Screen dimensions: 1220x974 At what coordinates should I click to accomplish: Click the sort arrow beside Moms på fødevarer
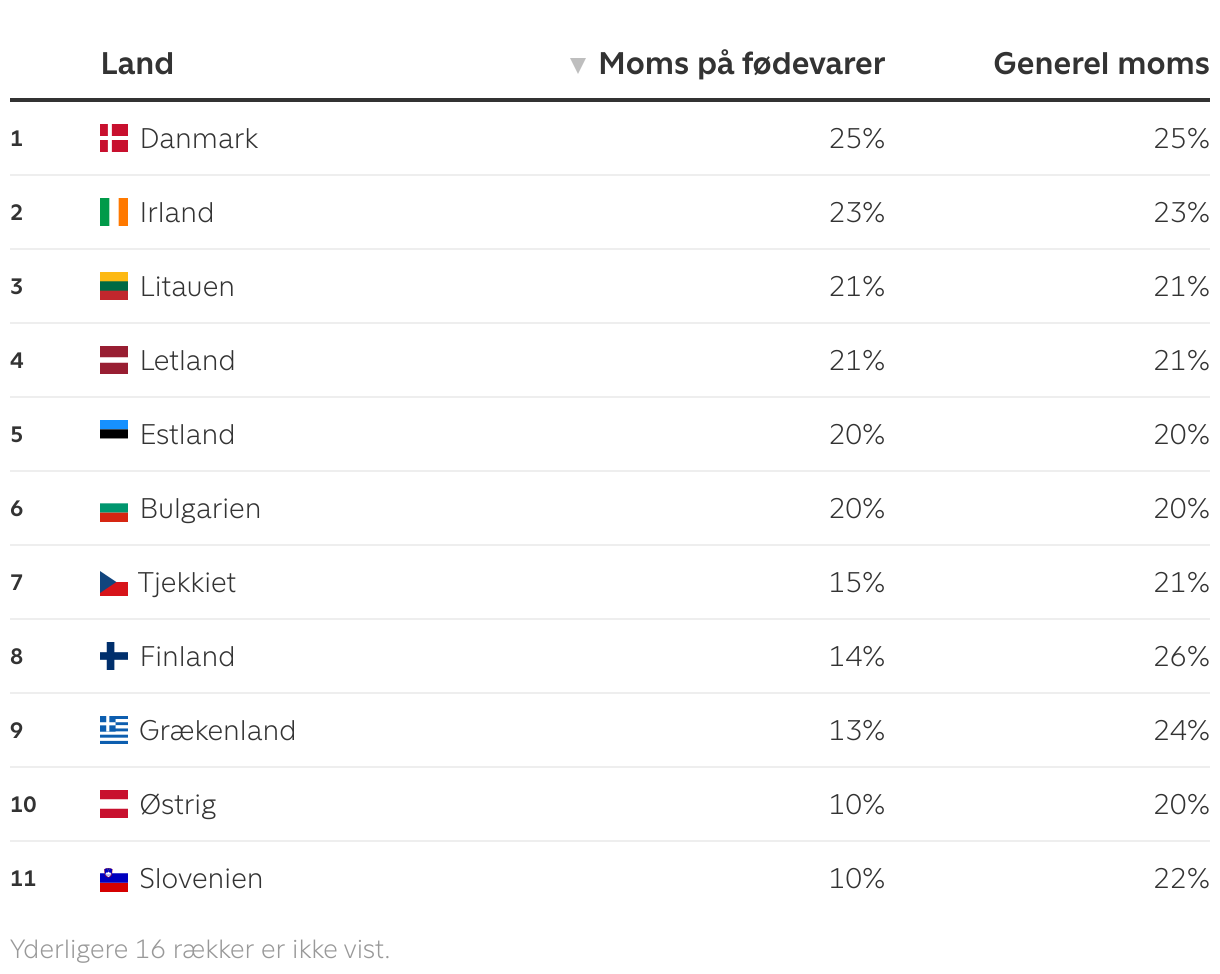[x=577, y=66]
